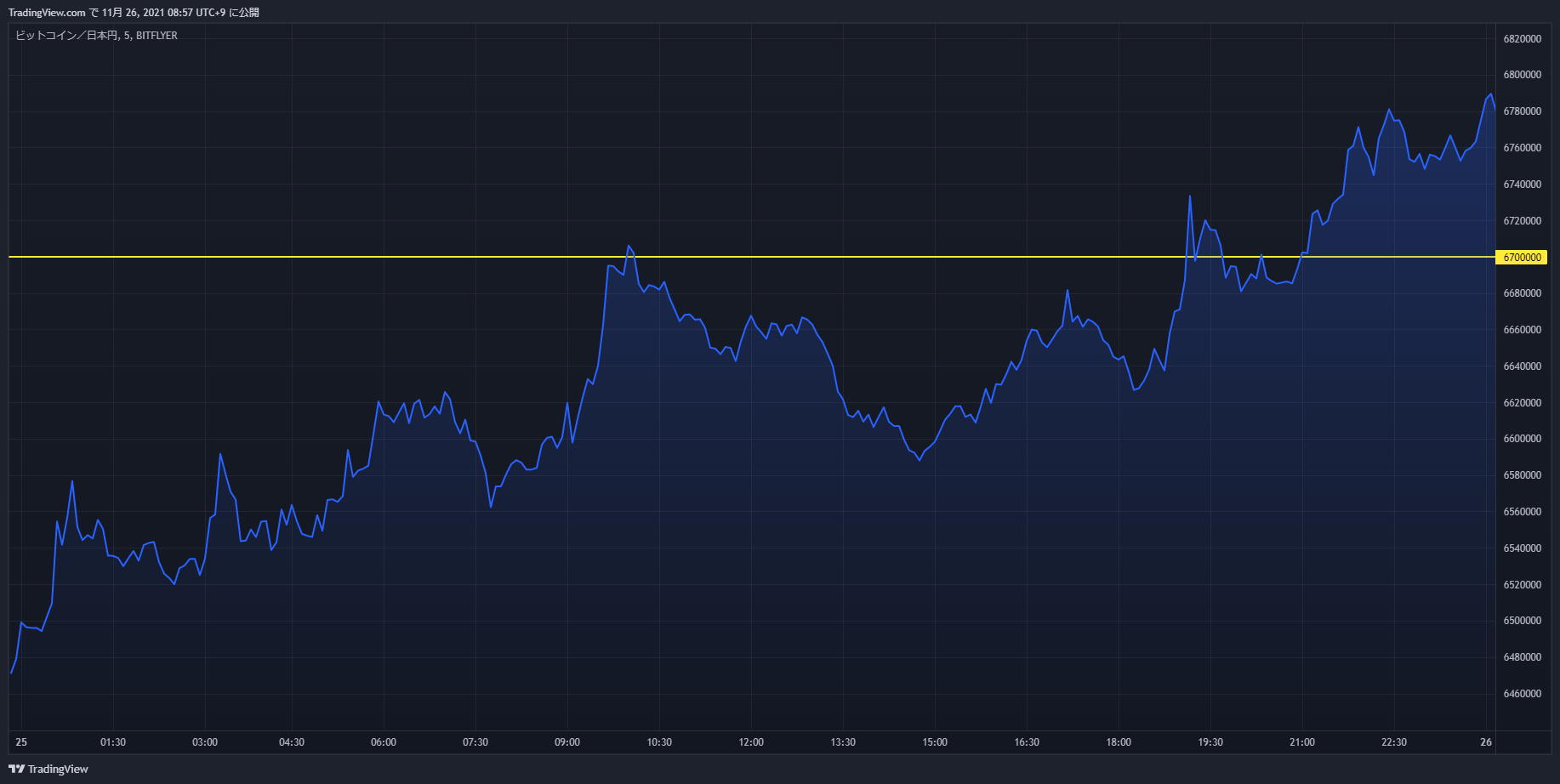Screen dimensions: 1560x784
Task: Click the 6500000 price axis label
Action: click(x=1523, y=621)
